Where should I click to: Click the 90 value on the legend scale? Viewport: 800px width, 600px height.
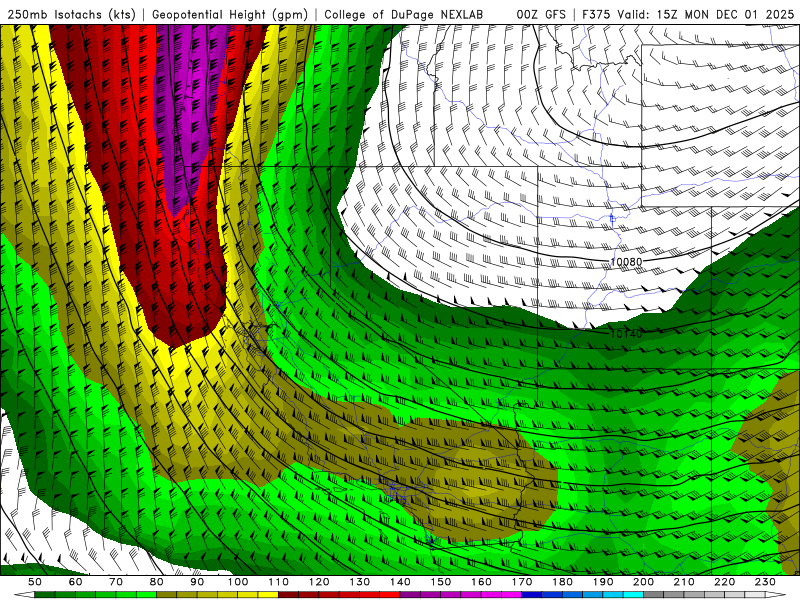tap(197, 582)
